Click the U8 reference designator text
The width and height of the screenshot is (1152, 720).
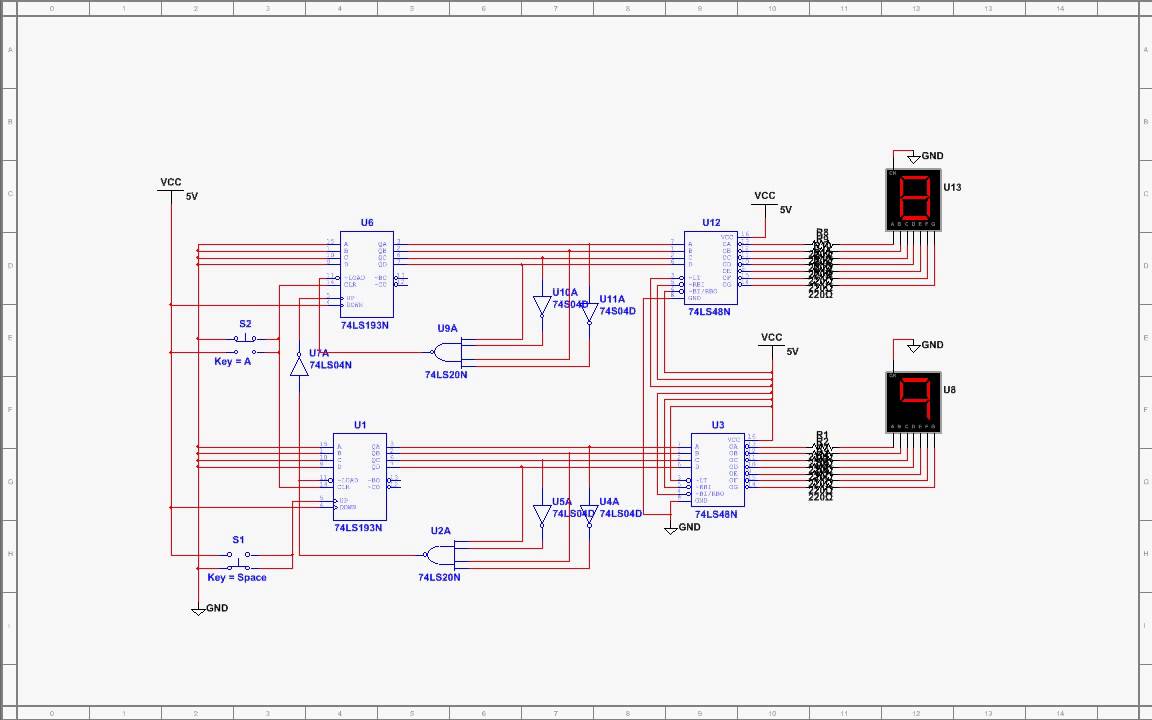[x=949, y=390]
